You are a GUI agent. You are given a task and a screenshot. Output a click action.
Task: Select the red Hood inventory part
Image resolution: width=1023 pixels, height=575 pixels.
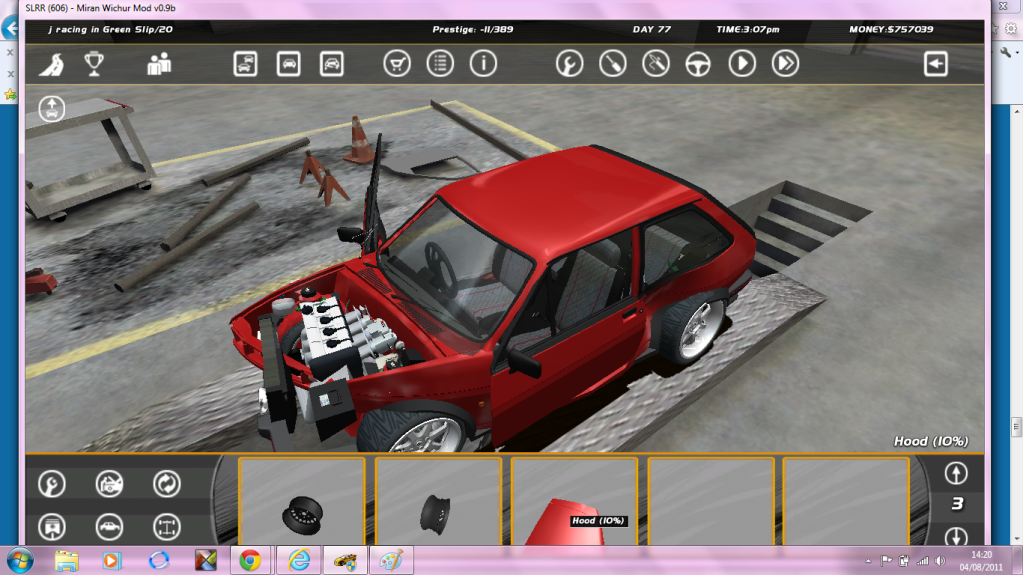coord(574,501)
